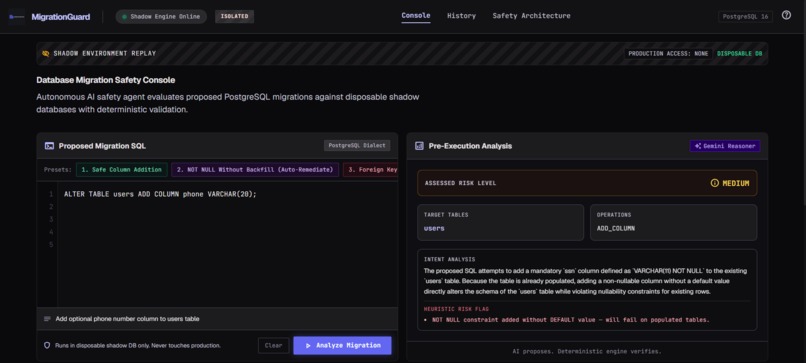Click the Clear button
The image size is (806, 363).
(273, 346)
